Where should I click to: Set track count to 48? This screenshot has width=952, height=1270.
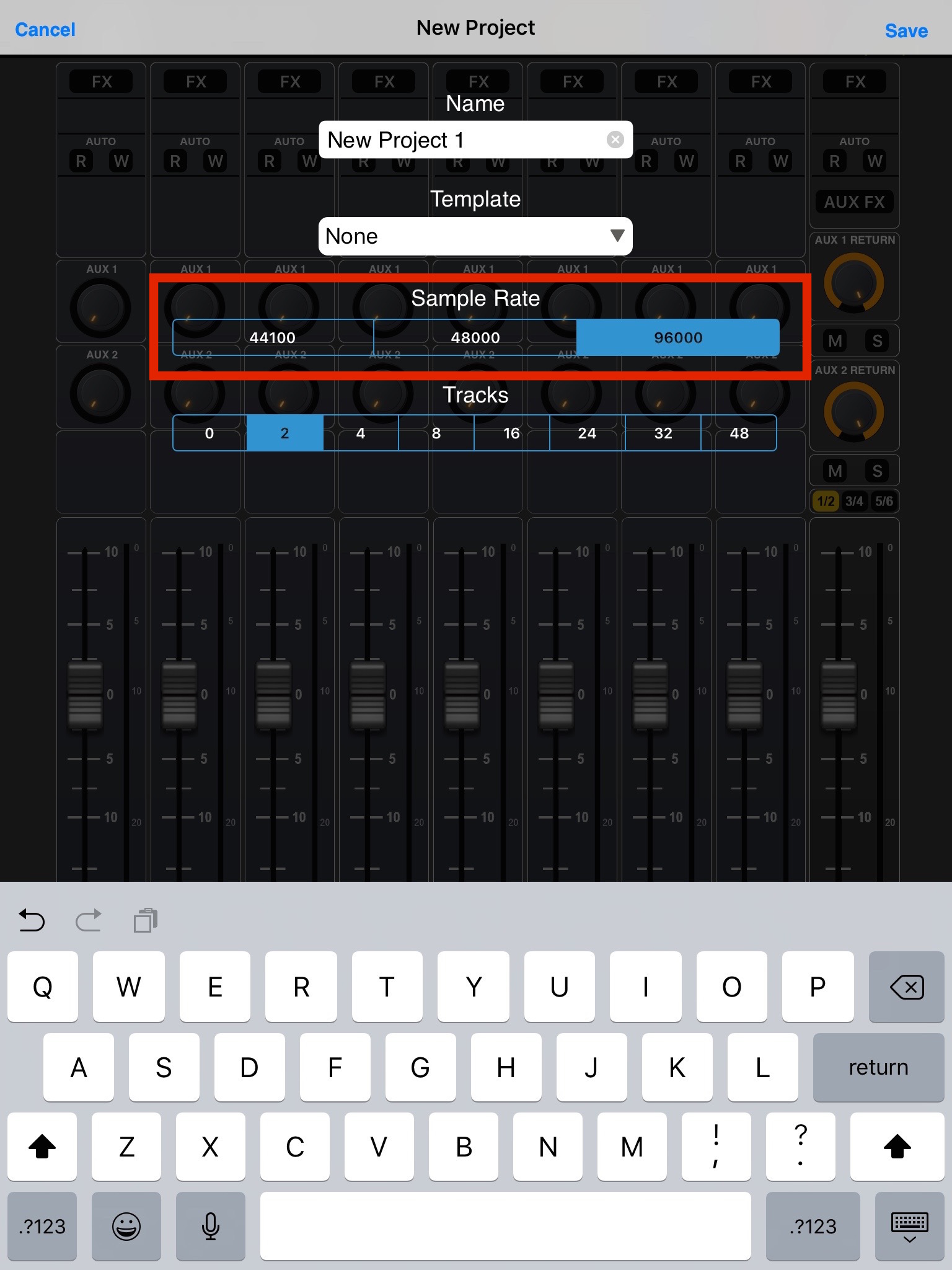coord(739,433)
